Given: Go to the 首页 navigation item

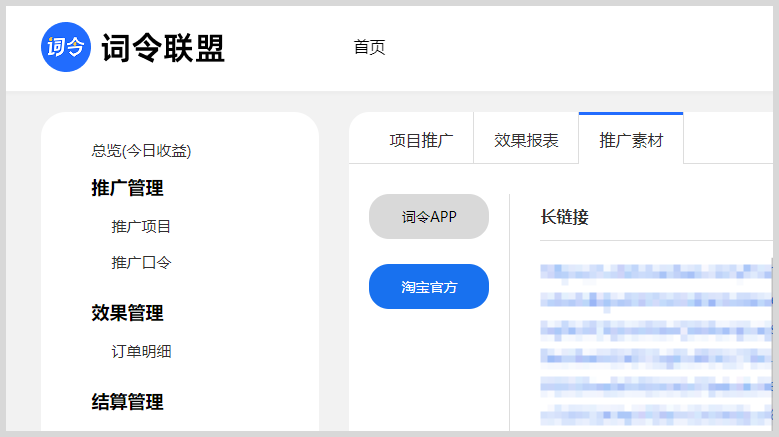Looking at the screenshot, I should click(369, 47).
